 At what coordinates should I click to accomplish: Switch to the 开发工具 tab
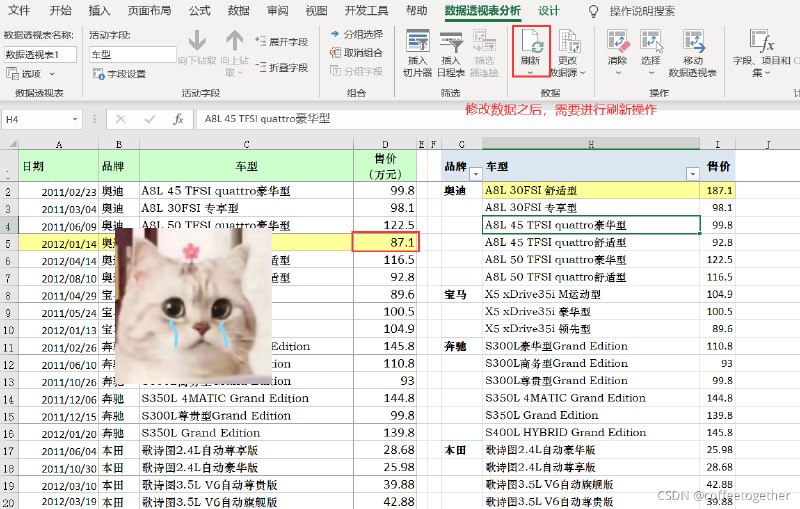[366, 11]
